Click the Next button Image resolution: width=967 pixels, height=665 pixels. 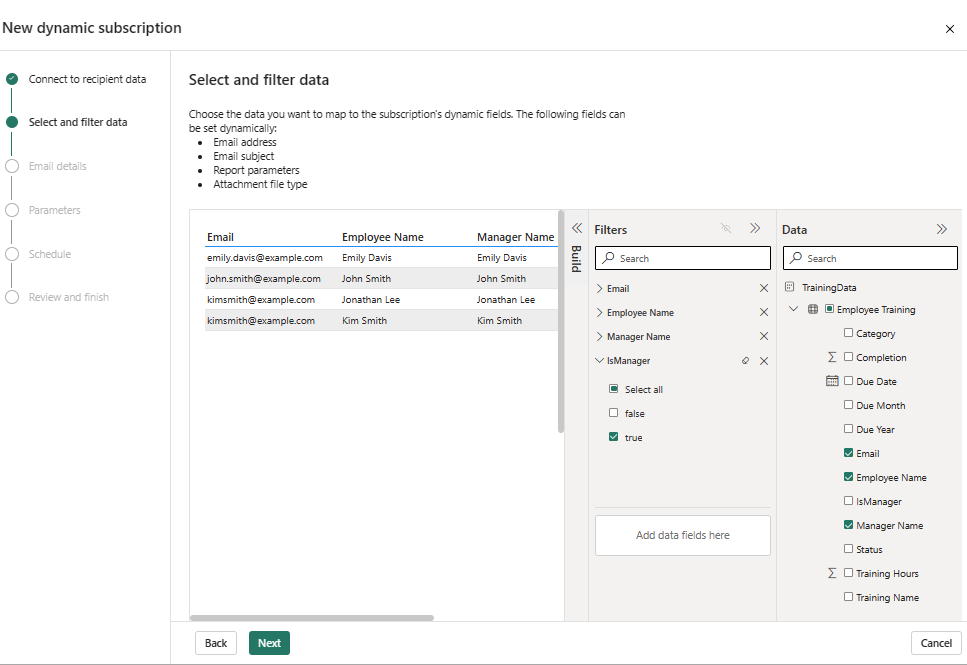(x=268, y=643)
